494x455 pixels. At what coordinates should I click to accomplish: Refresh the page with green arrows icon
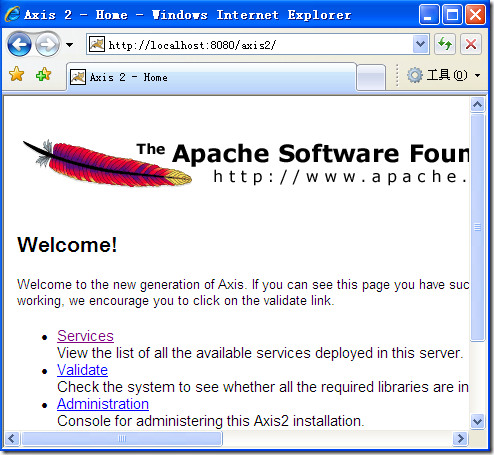tap(445, 44)
